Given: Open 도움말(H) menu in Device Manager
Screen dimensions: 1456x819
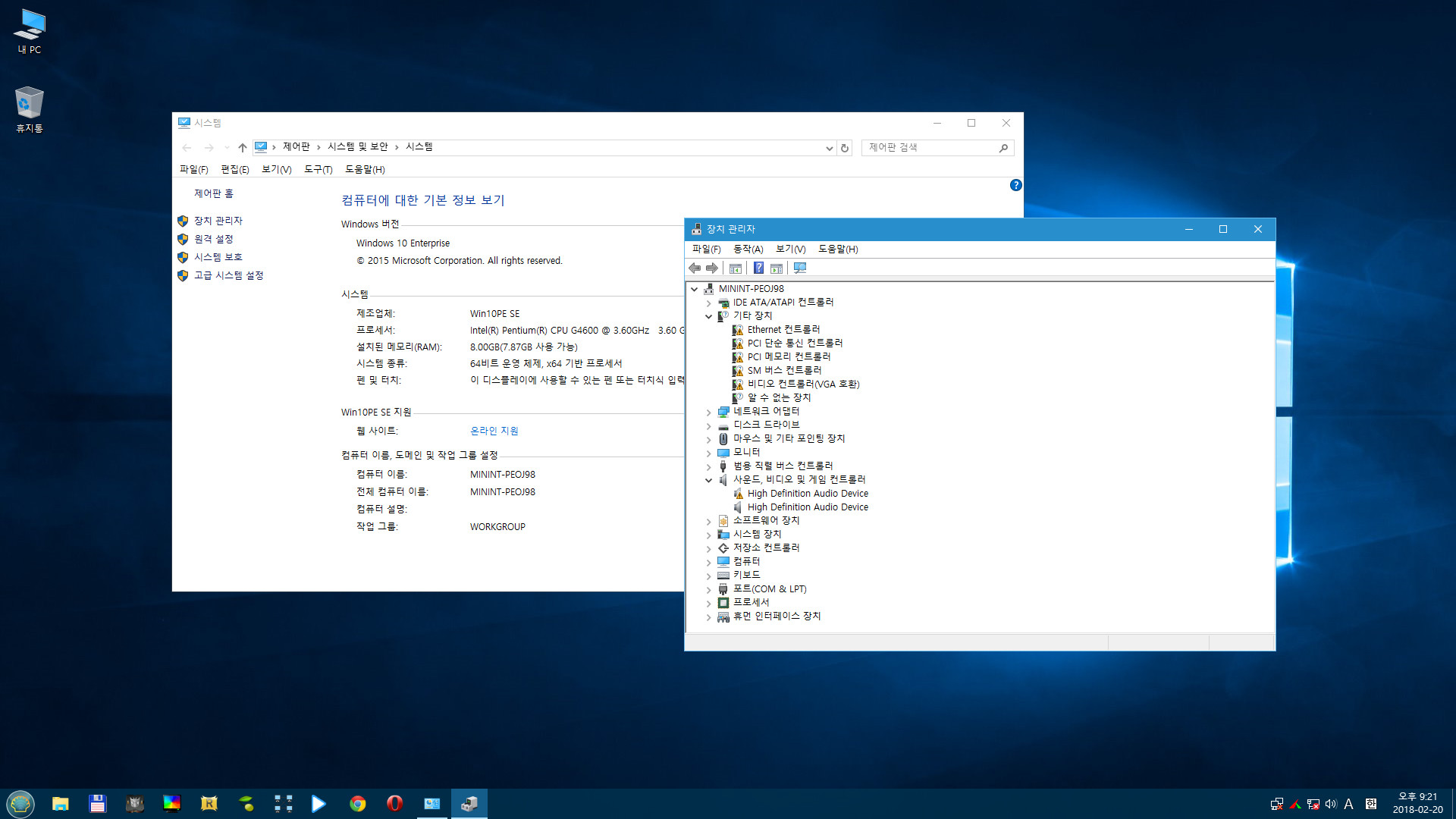Looking at the screenshot, I should tap(838, 249).
